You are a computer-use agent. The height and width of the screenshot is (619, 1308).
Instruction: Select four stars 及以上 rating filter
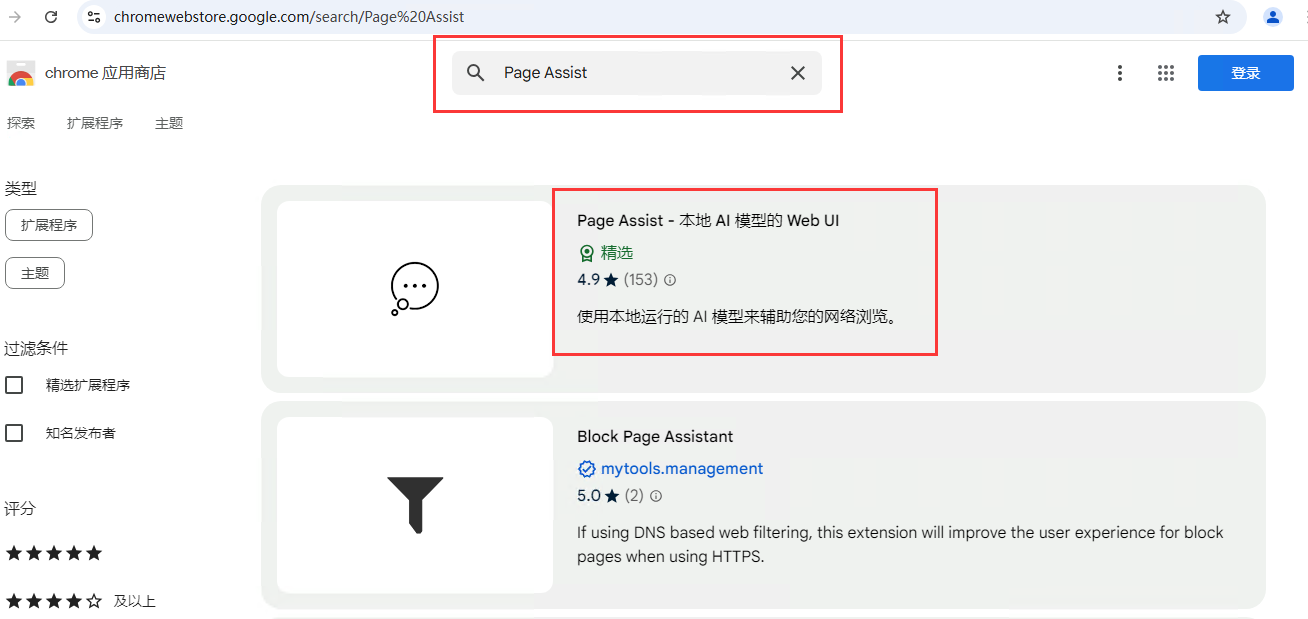[81, 601]
